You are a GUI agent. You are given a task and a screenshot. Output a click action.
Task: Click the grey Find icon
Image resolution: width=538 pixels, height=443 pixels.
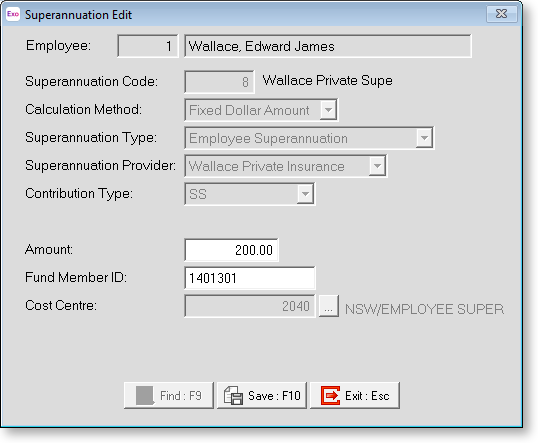(144, 396)
